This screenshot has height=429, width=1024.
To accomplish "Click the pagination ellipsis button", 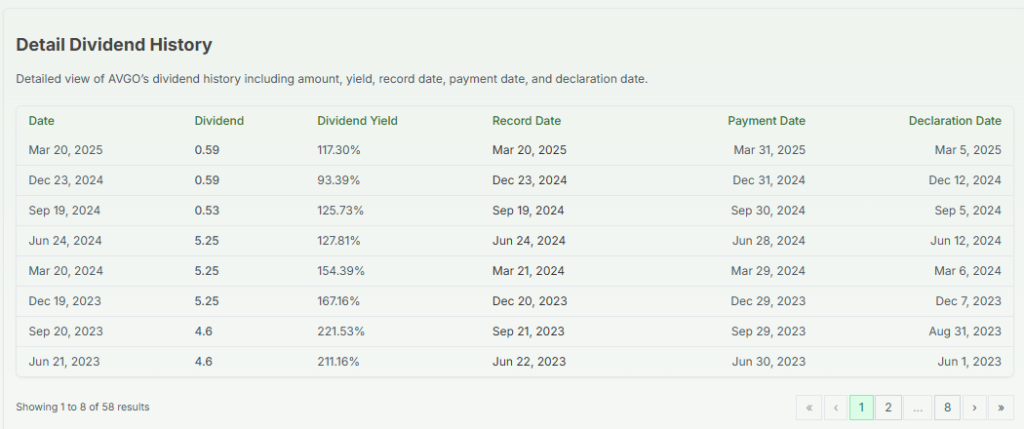I will tap(917, 407).
